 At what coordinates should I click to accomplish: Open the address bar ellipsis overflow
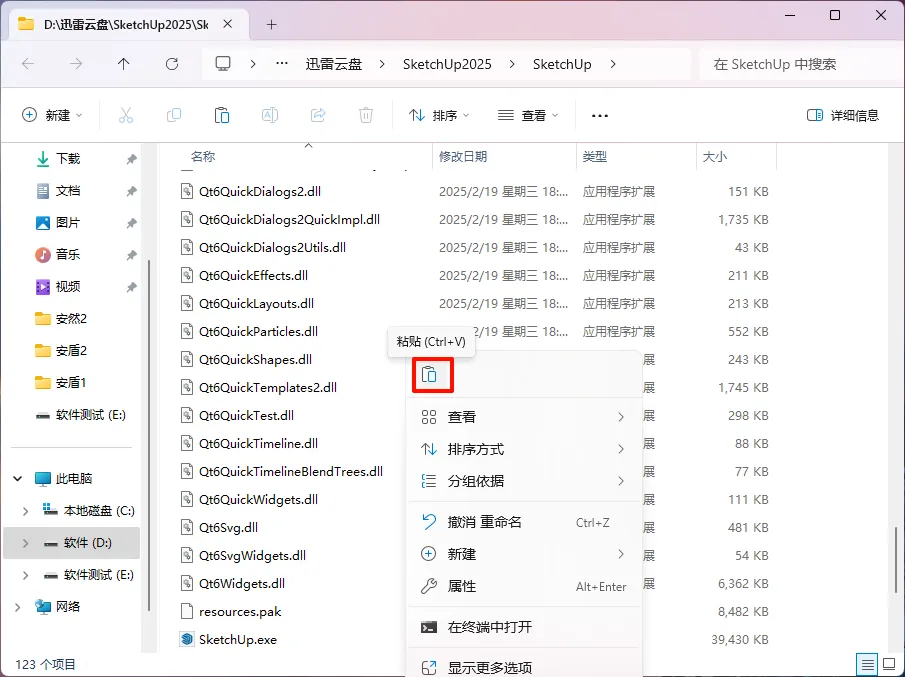pos(282,64)
